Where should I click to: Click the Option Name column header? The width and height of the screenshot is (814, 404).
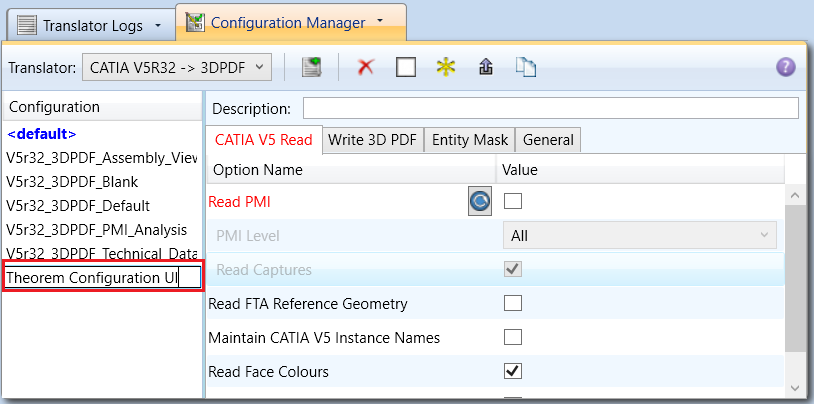click(351, 170)
